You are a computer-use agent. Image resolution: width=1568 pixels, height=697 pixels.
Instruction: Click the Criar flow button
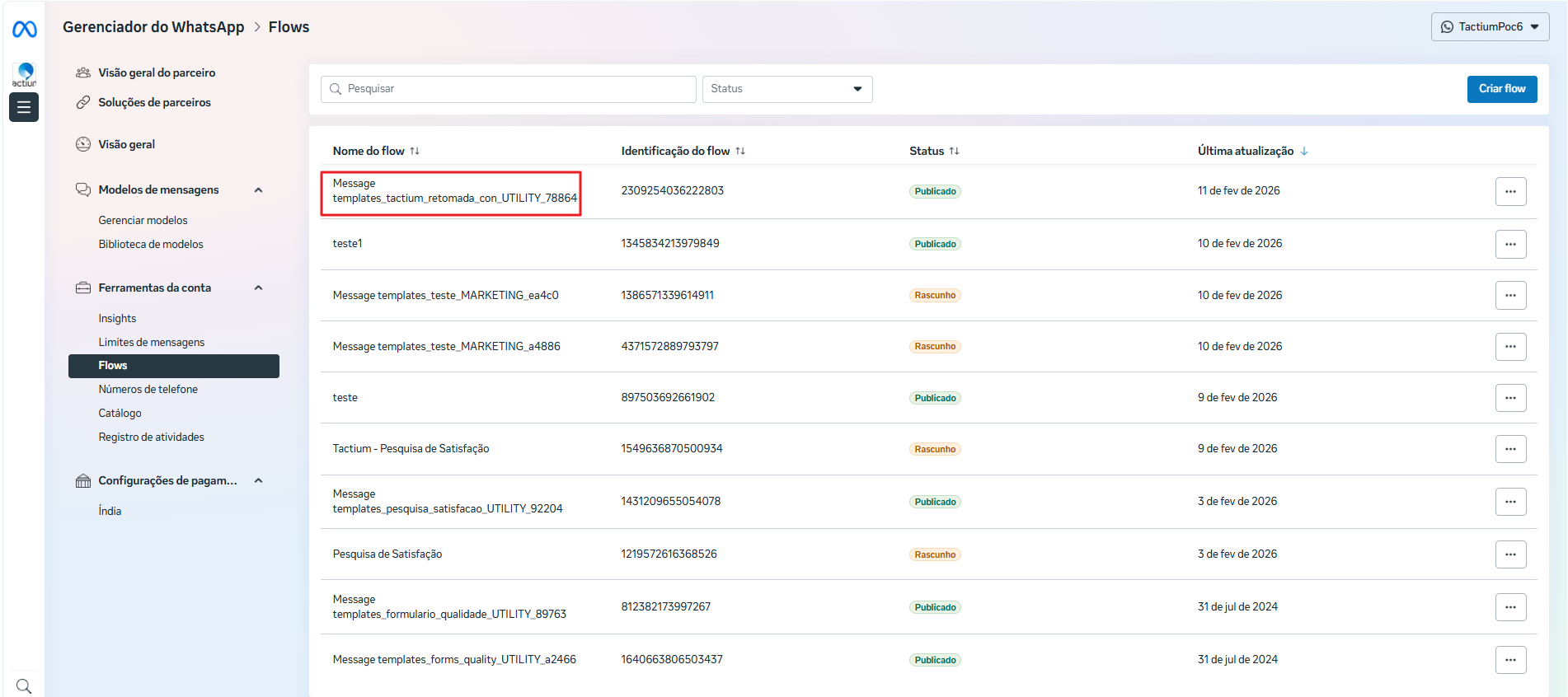click(x=1501, y=89)
